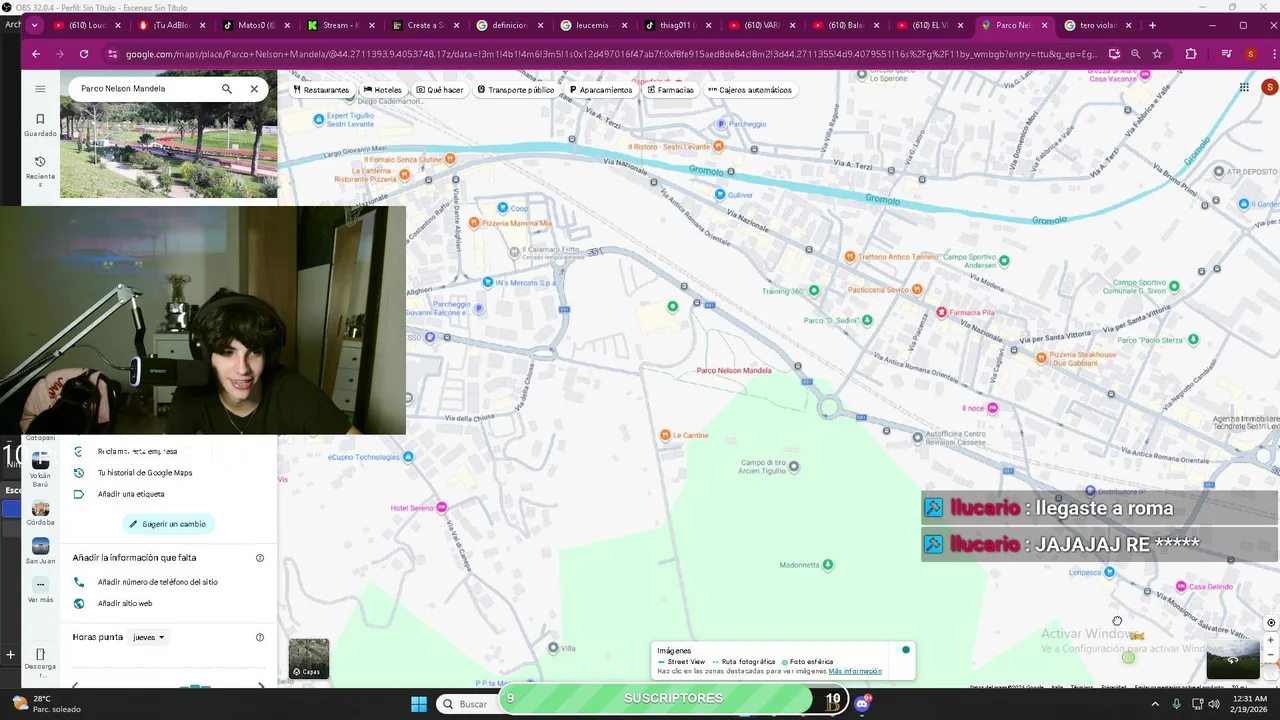This screenshot has height=720, width=1280.
Task: Reload the page in the browser
Action: click(x=84, y=54)
